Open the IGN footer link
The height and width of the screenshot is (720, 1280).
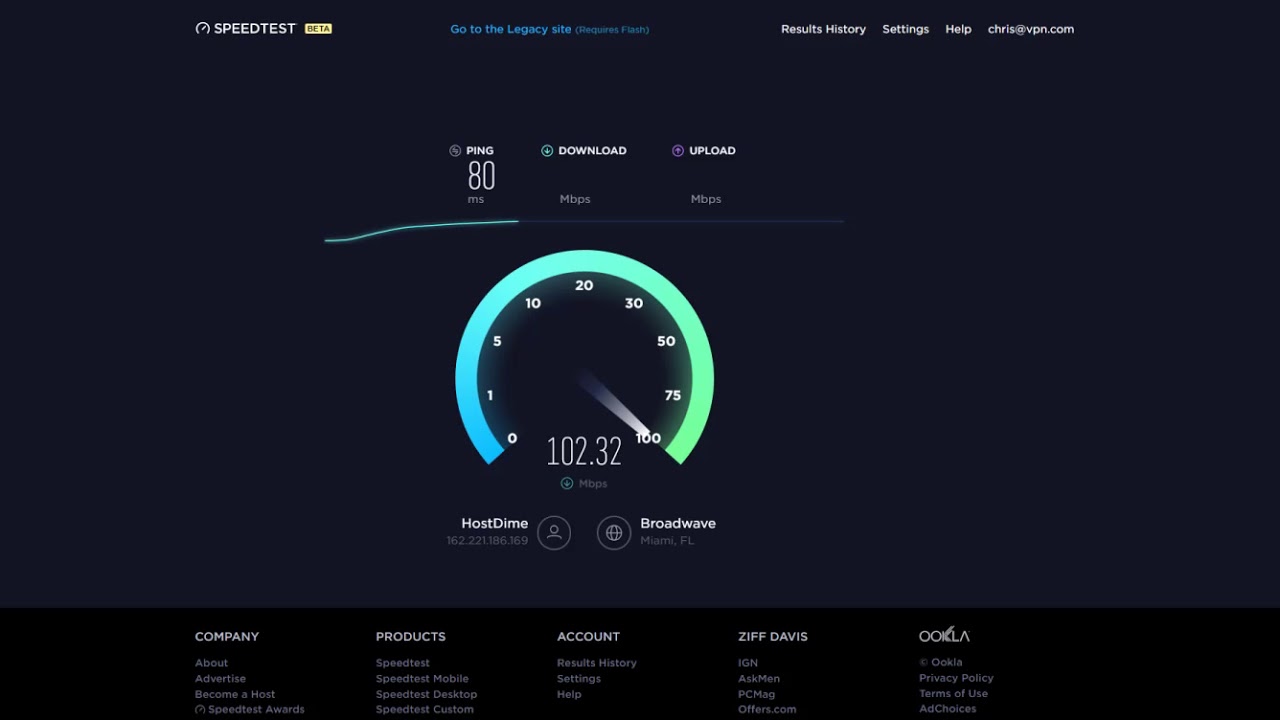[x=748, y=663]
